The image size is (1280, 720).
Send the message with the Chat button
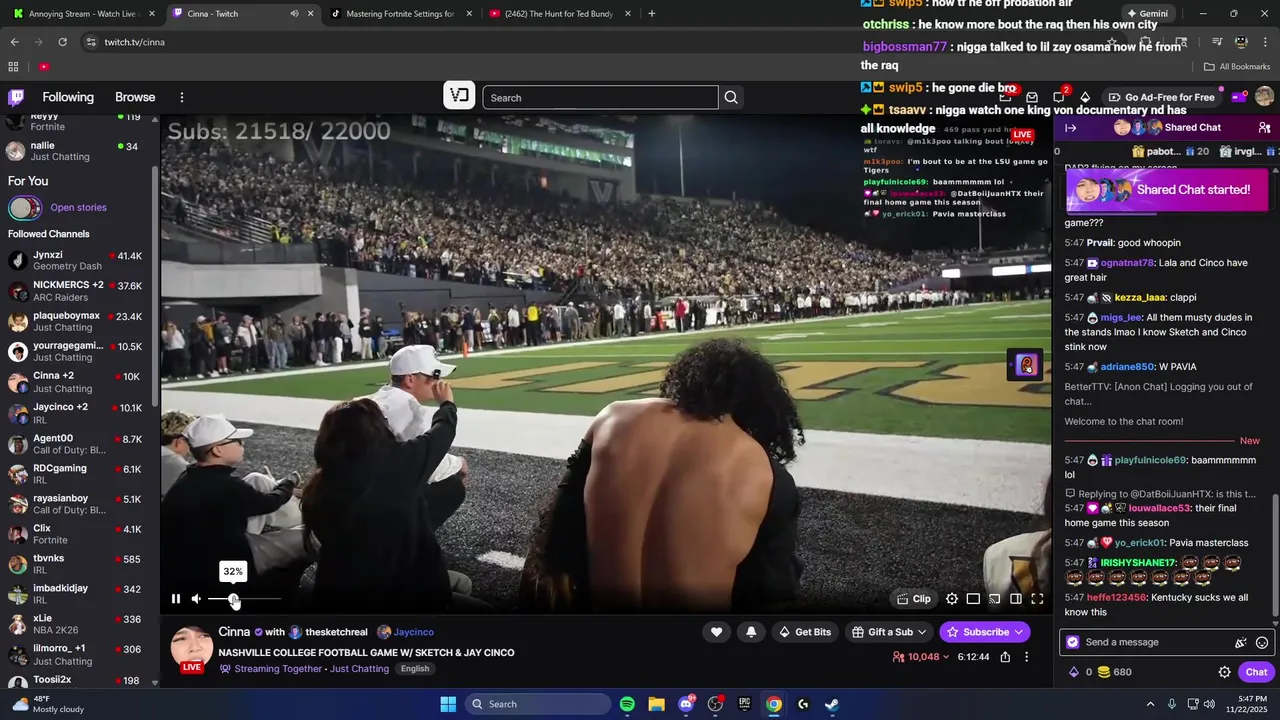pos(1256,672)
